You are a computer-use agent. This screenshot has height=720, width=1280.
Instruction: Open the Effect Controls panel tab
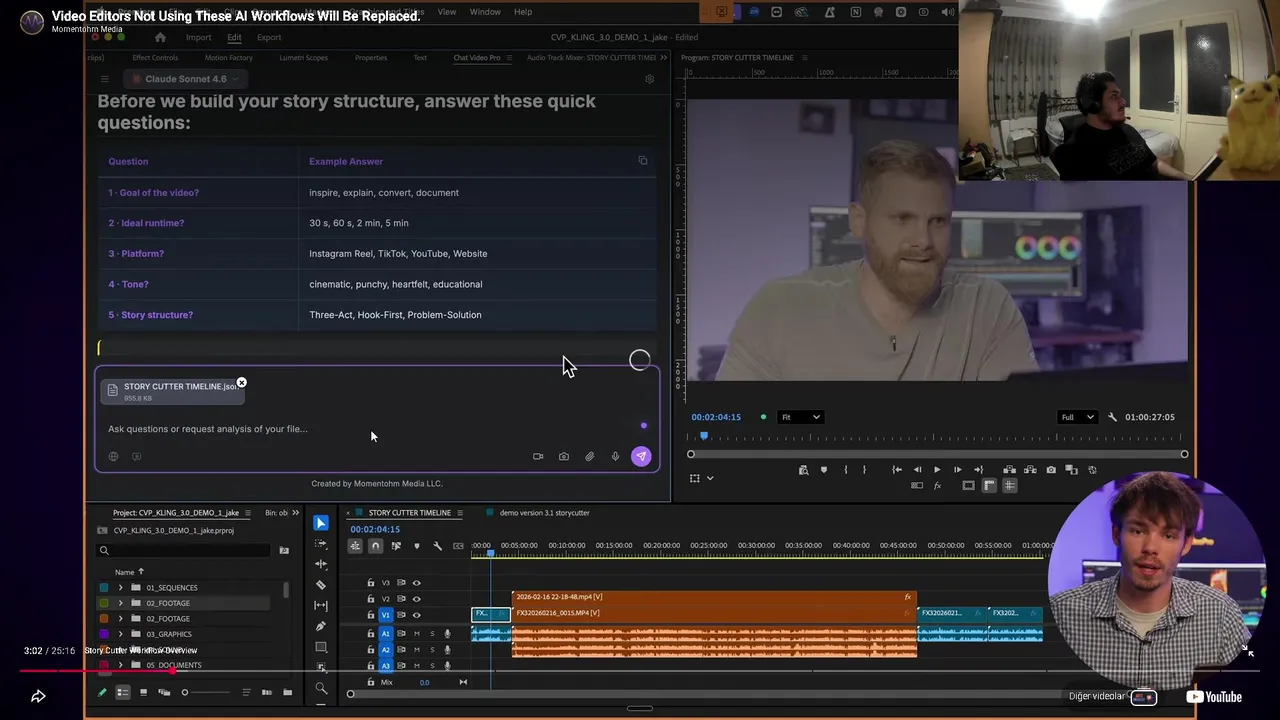(x=155, y=57)
